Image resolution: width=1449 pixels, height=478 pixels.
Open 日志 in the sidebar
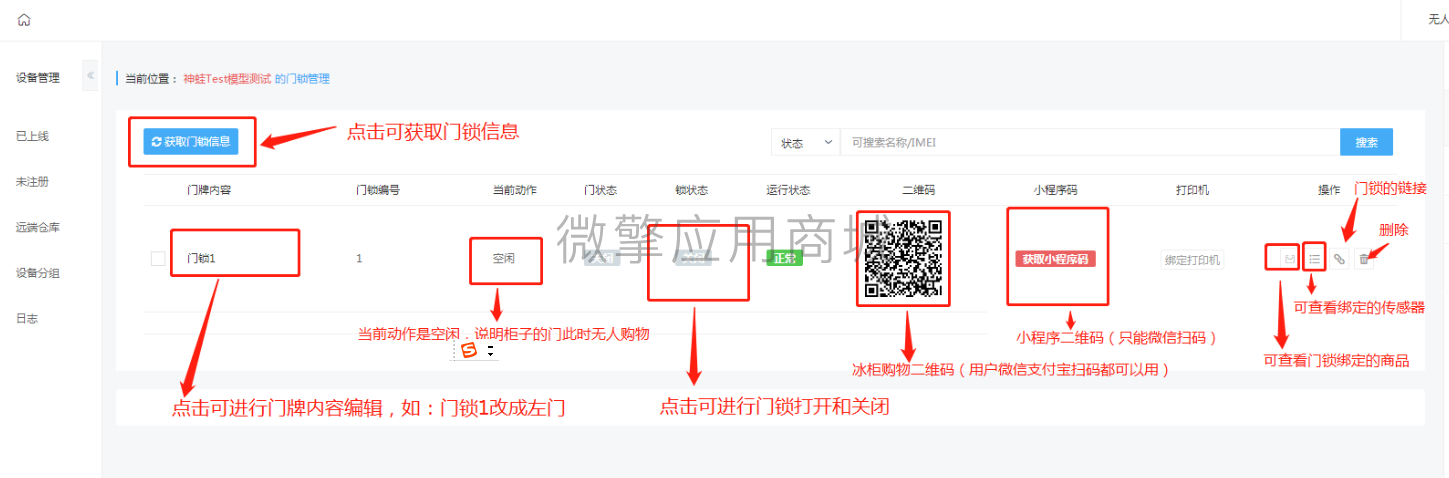point(27,318)
